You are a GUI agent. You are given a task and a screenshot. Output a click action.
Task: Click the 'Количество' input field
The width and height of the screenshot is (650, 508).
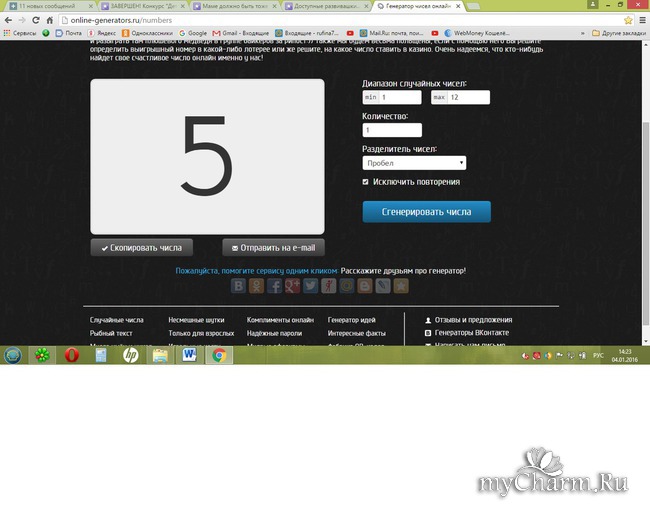point(392,130)
